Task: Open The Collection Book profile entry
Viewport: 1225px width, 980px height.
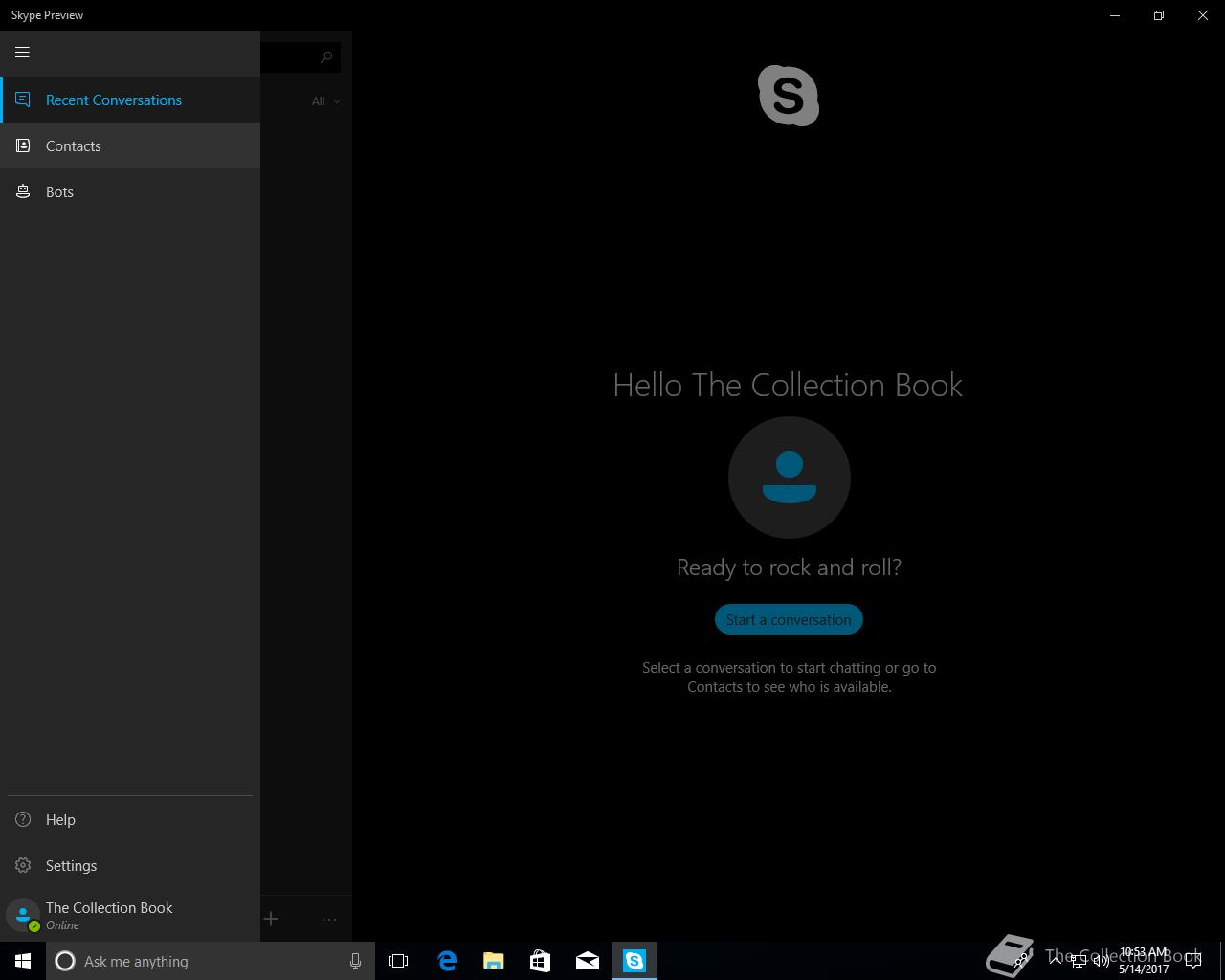Action: pos(130,915)
